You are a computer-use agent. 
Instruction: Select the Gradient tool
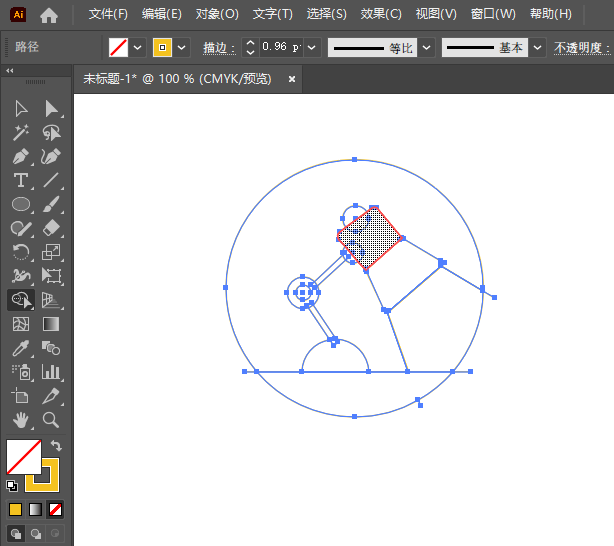click(x=51, y=324)
